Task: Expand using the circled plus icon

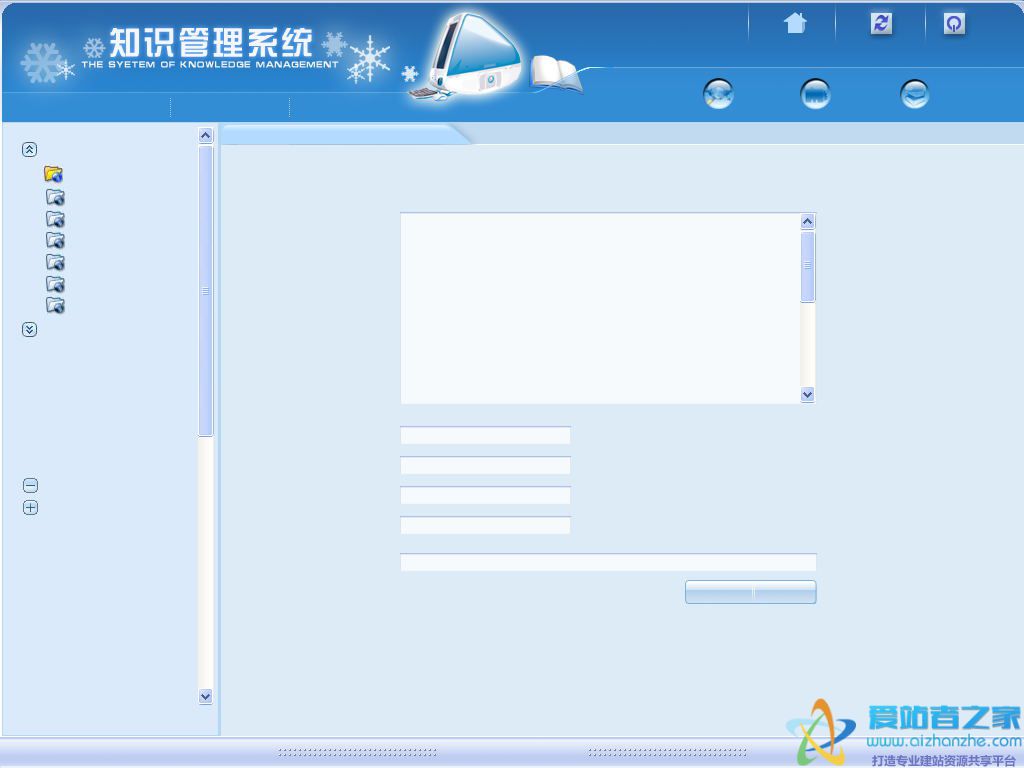Action: (30, 508)
